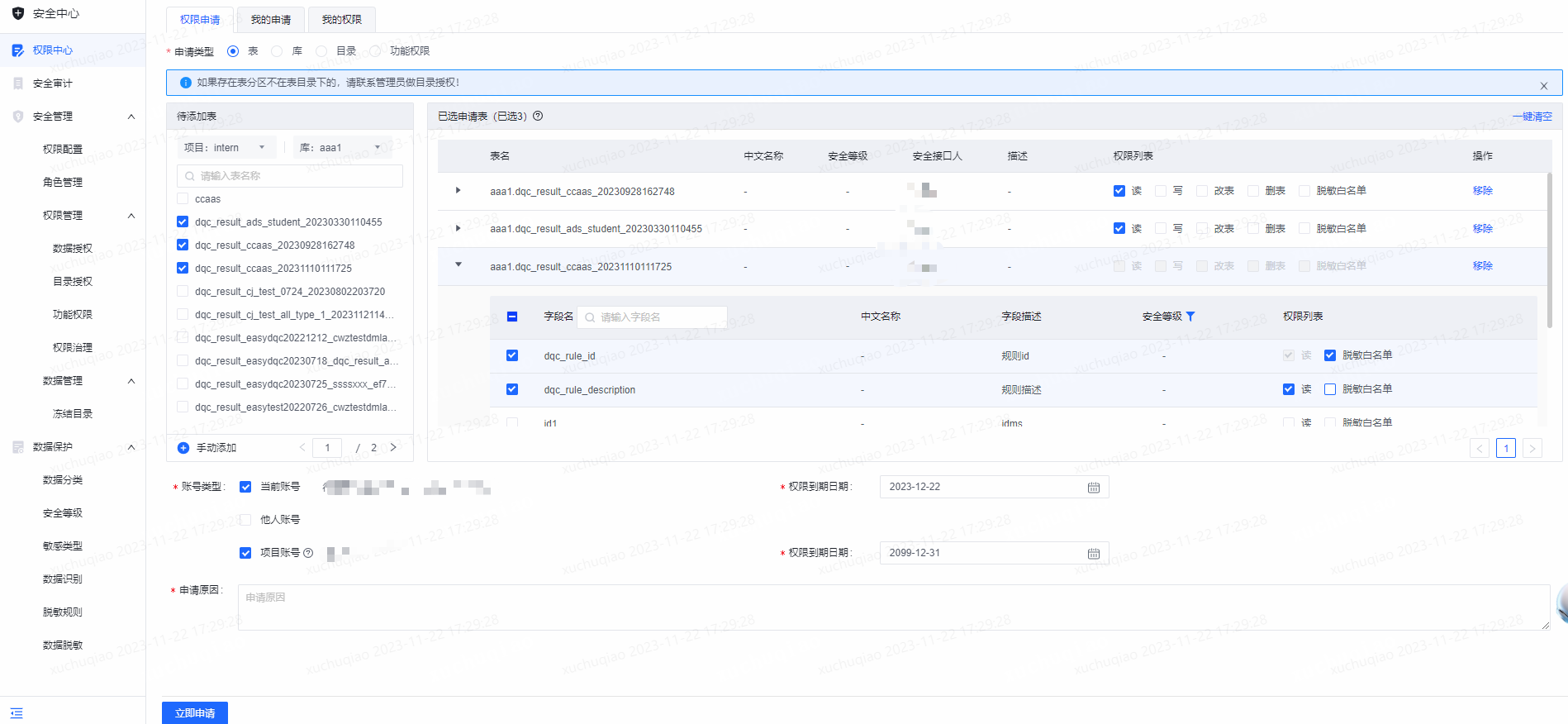The width and height of the screenshot is (1568, 724).
Task: Collapse row aaa1.dqc_result_ccaas_20231110111725
Action: 459,265
